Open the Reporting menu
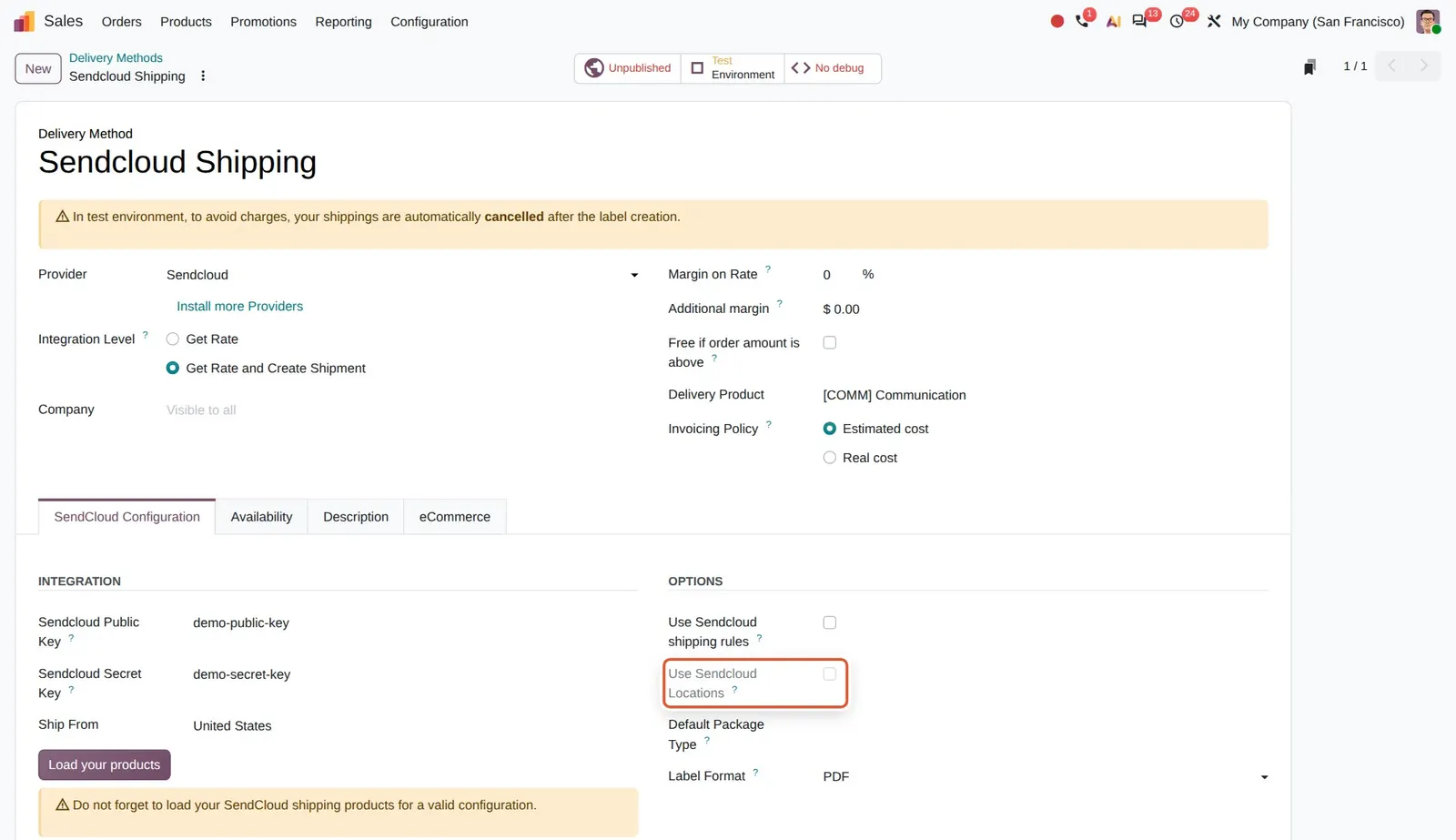 [x=343, y=21]
